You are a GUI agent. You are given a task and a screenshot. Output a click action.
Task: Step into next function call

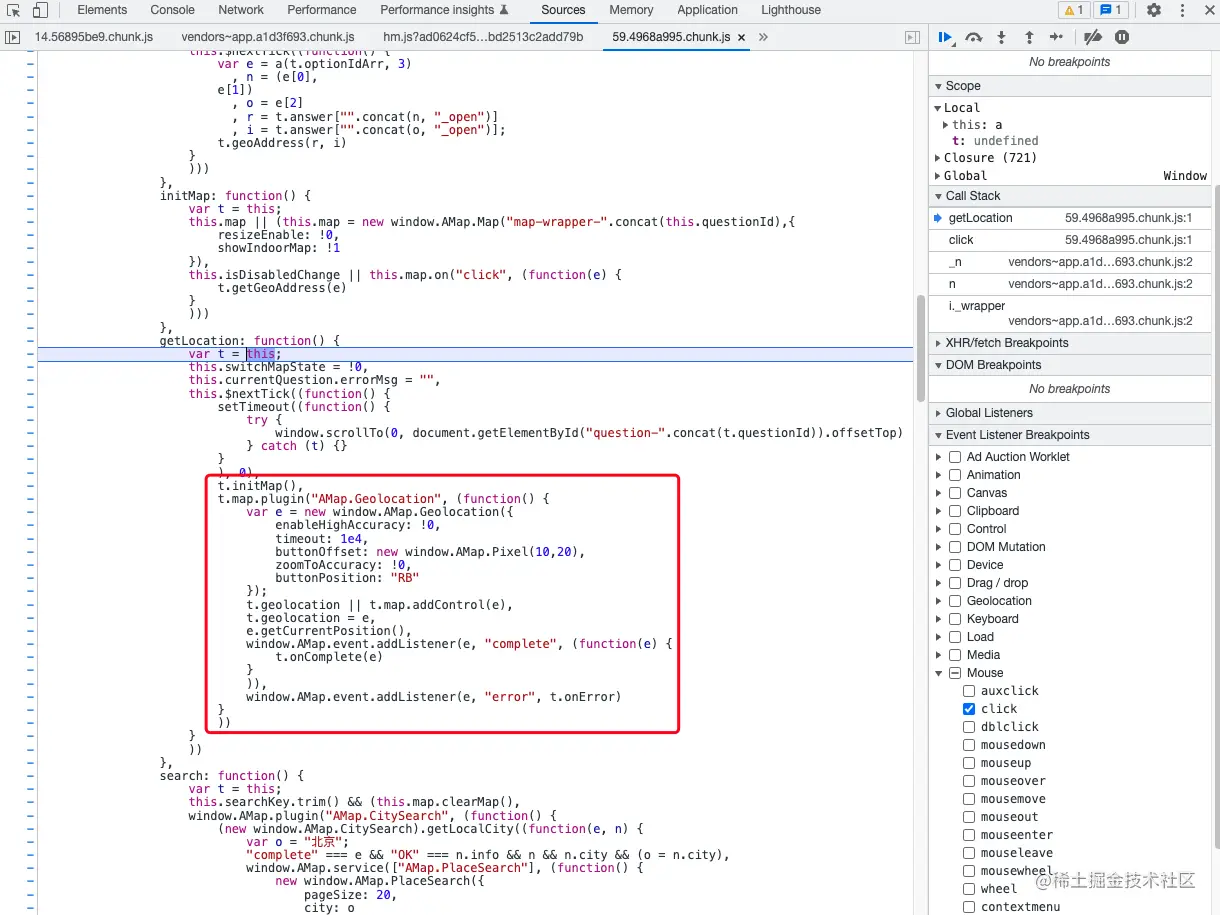[x=1001, y=37]
